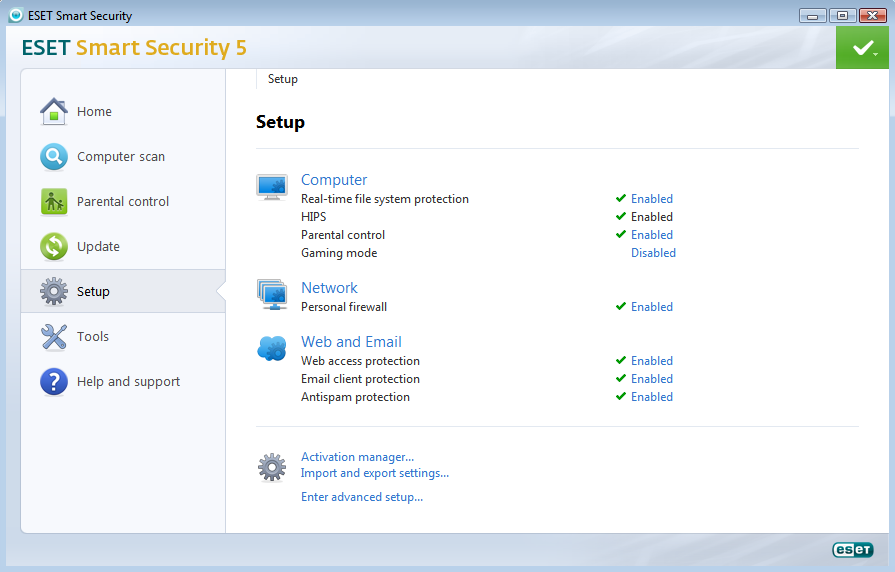Toggle Real-time file system protection Enabled status
Screen dimensions: 895x572
651,199
